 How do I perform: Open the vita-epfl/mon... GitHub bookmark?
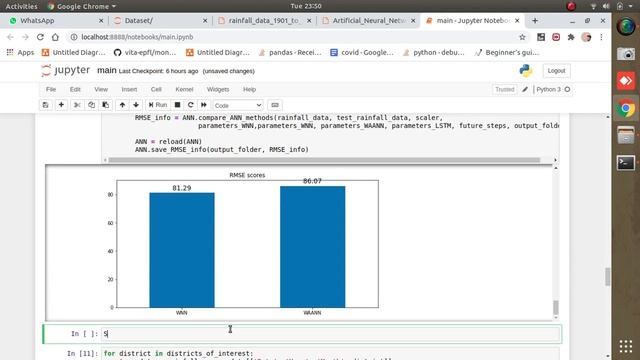point(145,52)
